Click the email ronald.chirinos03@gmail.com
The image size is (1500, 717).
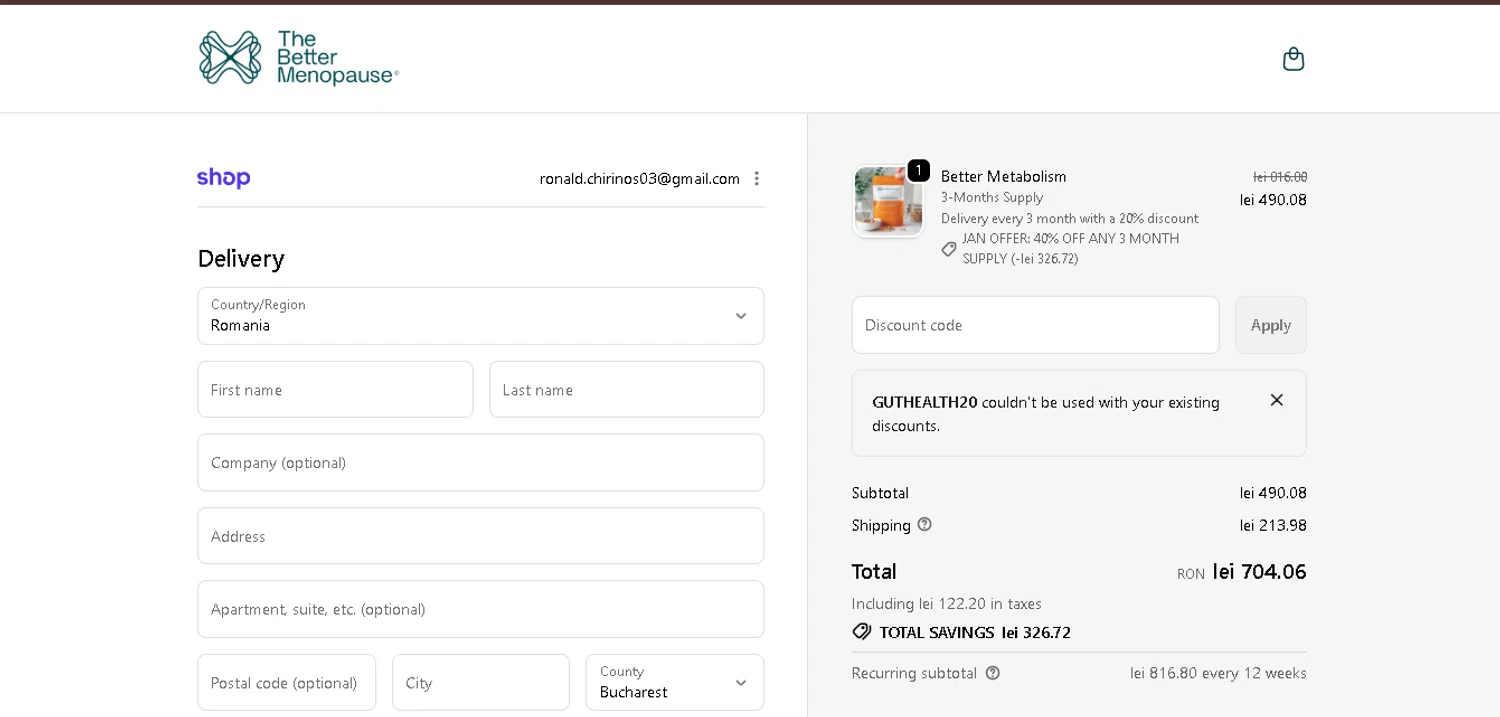[640, 178]
